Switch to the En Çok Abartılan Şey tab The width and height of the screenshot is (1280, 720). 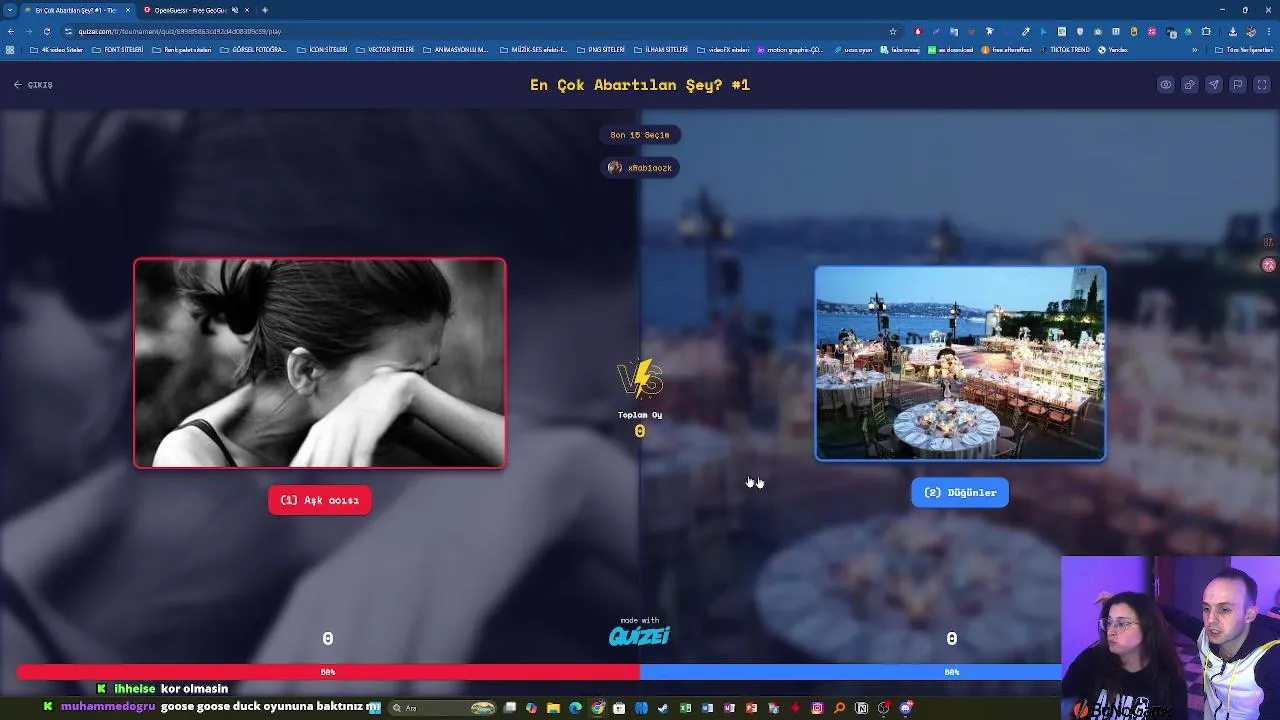click(x=78, y=10)
